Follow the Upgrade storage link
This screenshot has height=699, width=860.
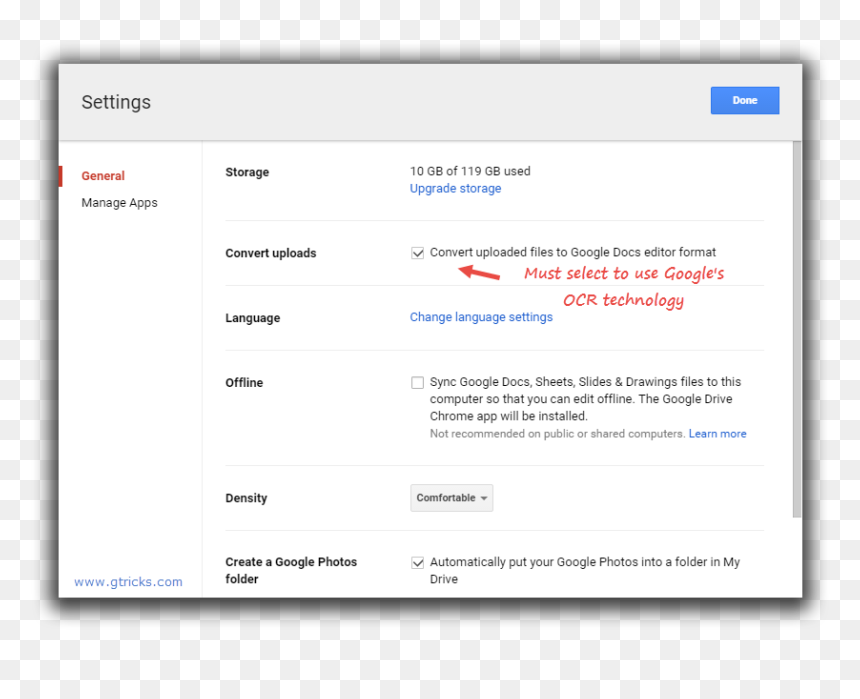click(x=455, y=189)
